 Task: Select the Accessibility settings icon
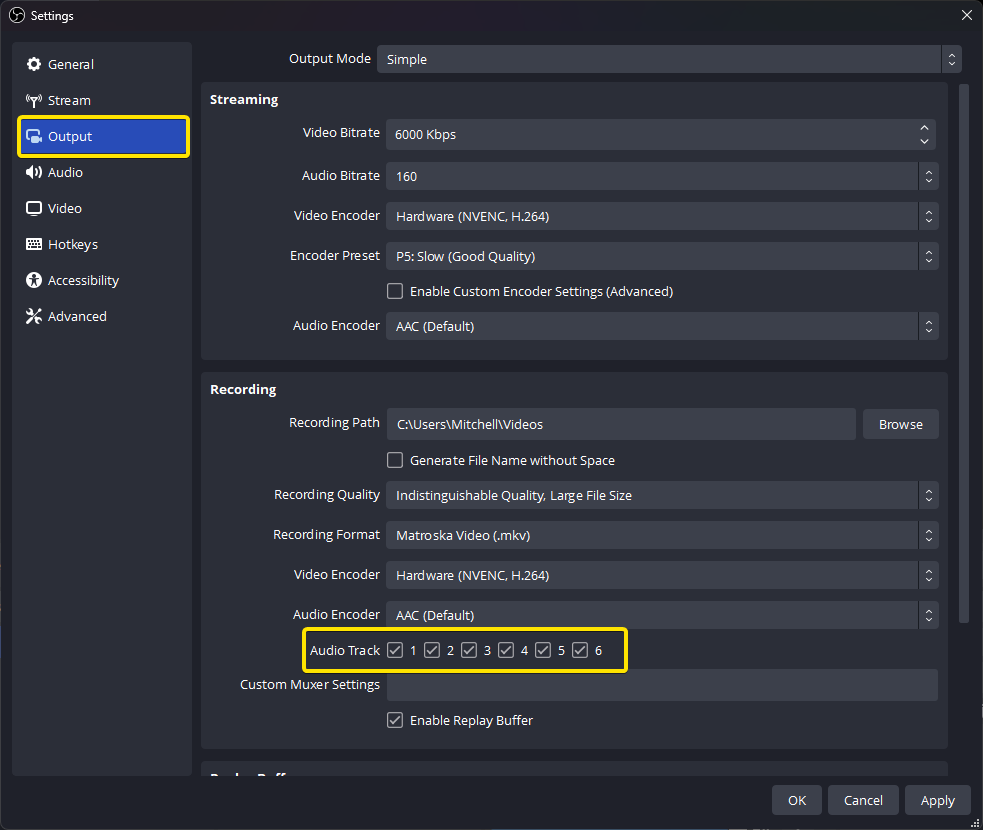click(84, 280)
